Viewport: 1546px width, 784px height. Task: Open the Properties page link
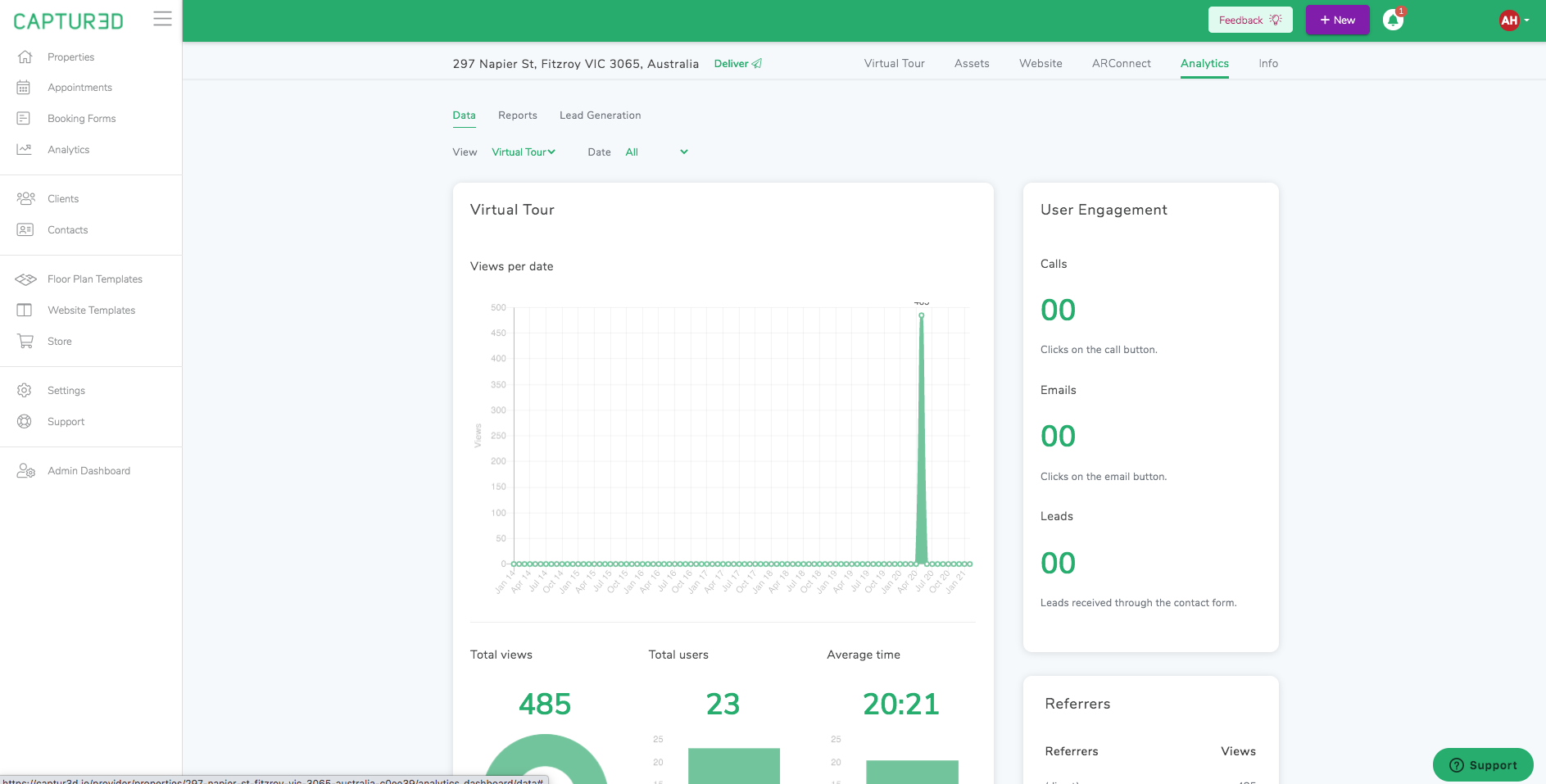70,57
